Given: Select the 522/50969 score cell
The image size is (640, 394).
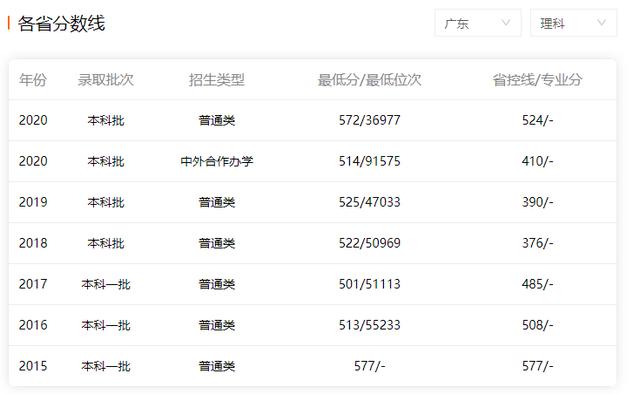Looking at the screenshot, I should click(x=369, y=243).
